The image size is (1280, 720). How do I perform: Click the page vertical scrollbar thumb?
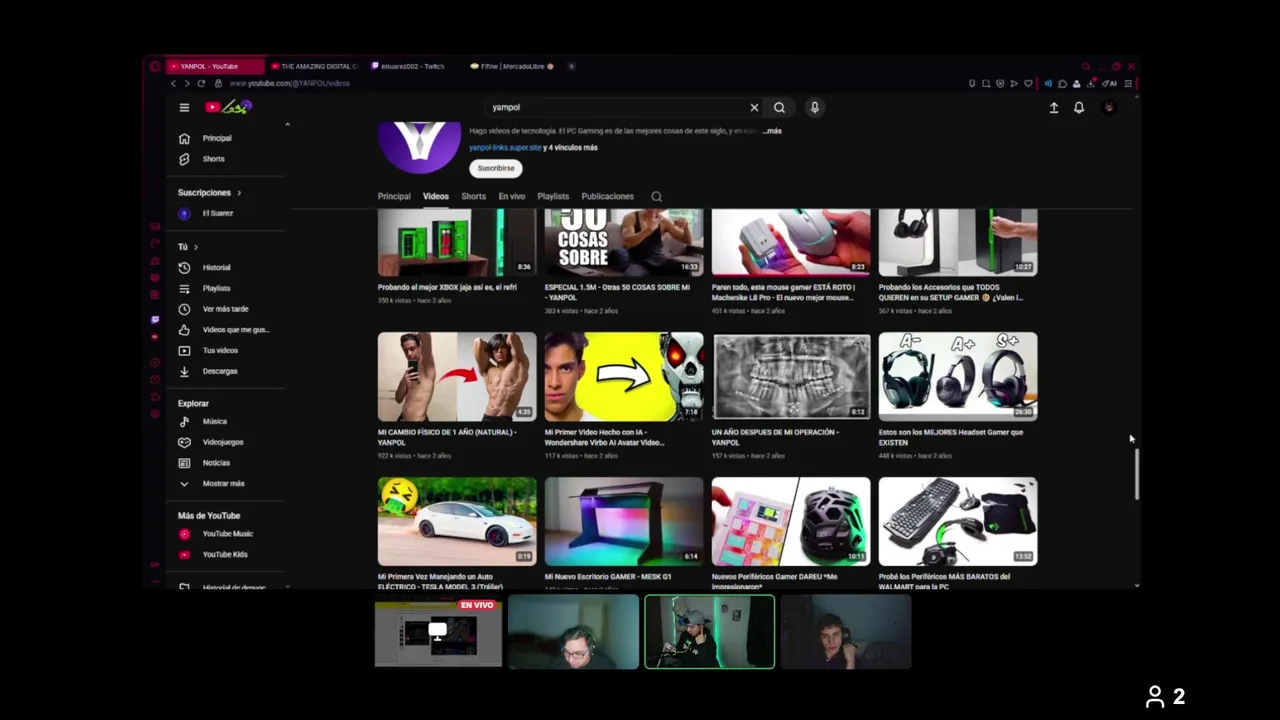point(1135,474)
